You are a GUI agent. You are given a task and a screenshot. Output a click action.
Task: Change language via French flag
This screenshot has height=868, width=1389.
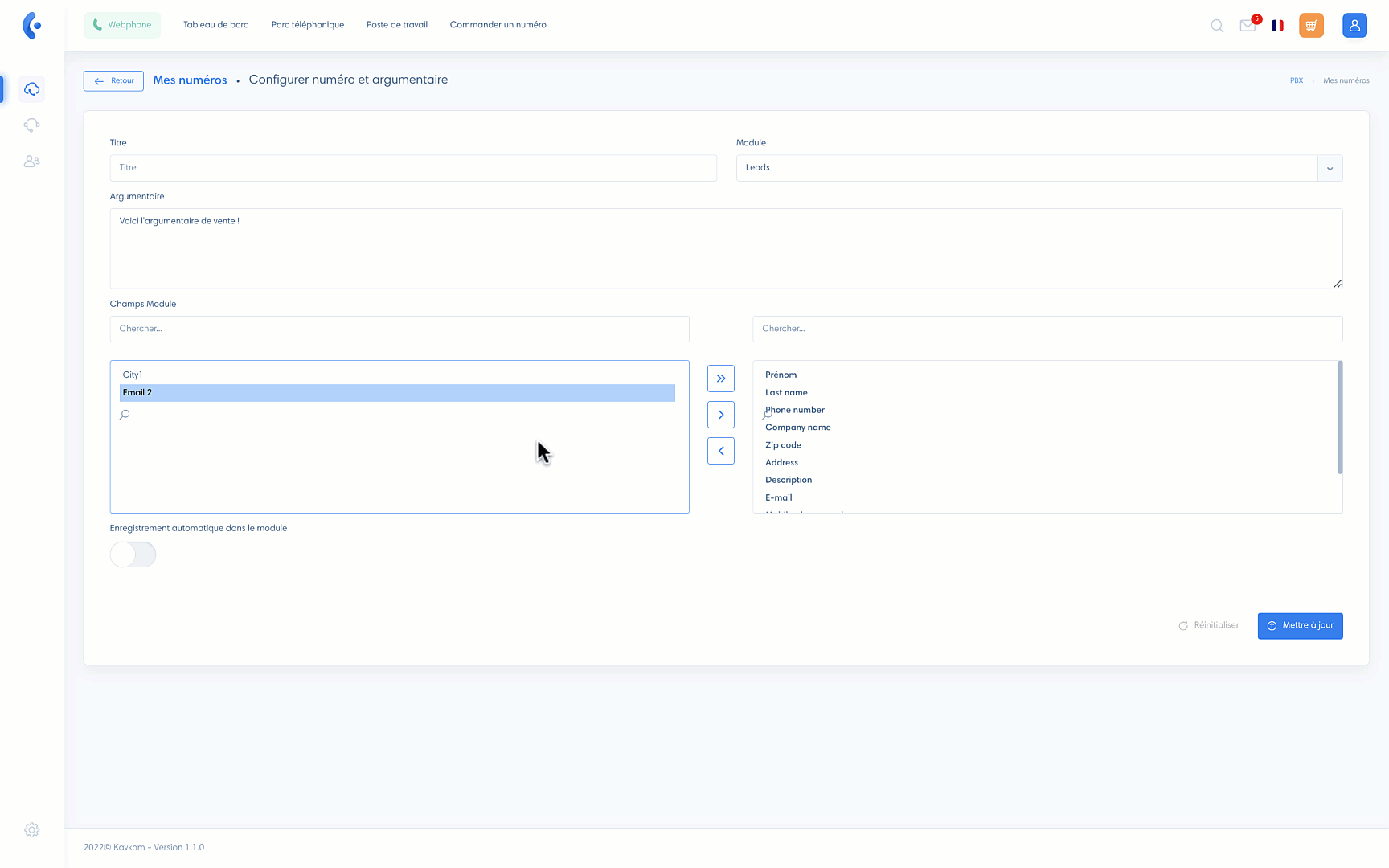click(1277, 26)
